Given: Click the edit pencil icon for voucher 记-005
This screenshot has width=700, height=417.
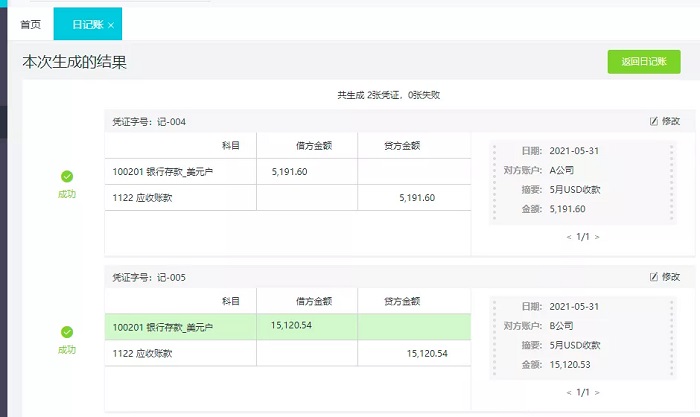Looking at the screenshot, I should pyautogui.click(x=654, y=276).
